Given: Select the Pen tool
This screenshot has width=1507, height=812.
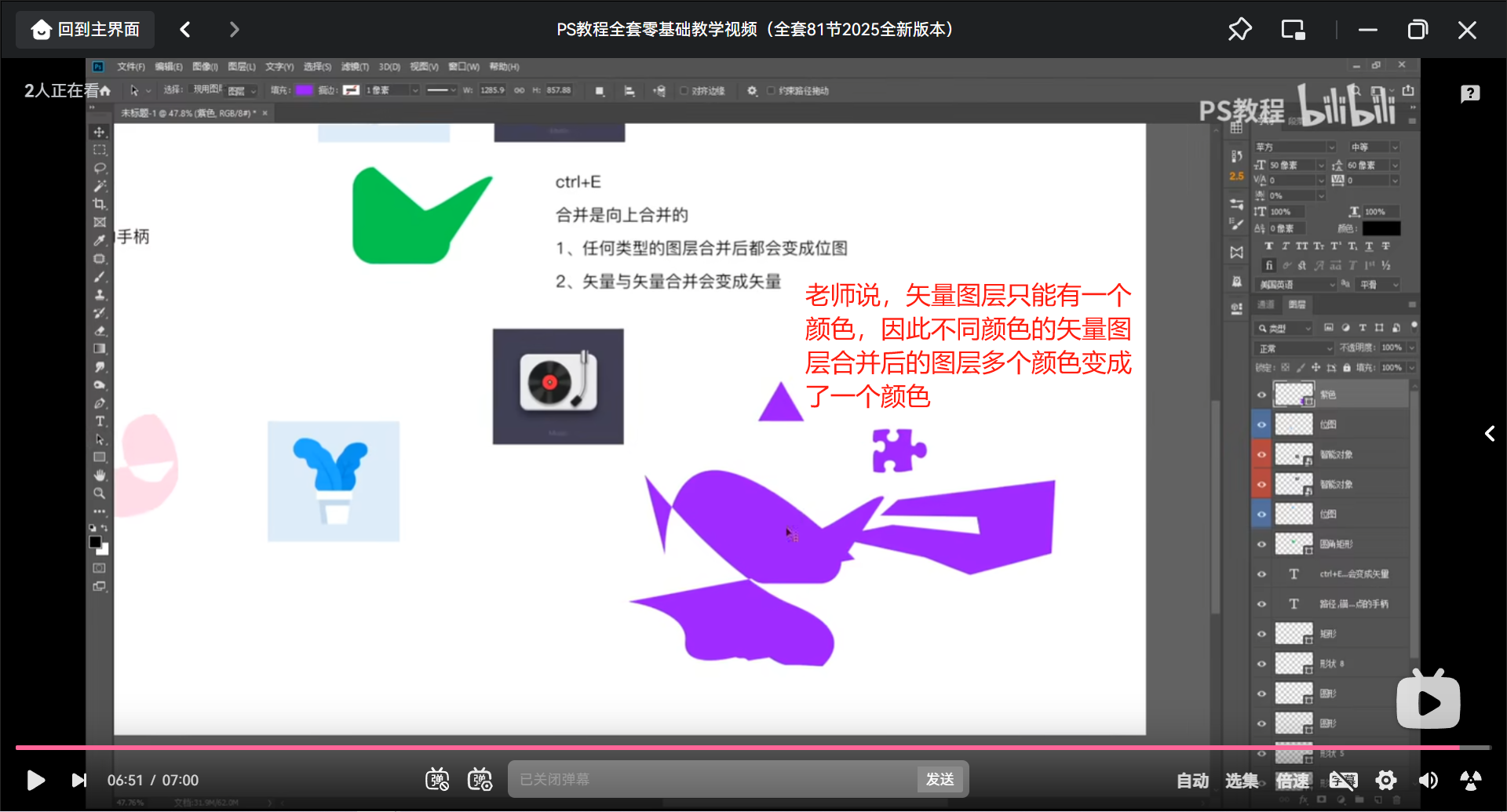Looking at the screenshot, I should click(x=100, y=403).
